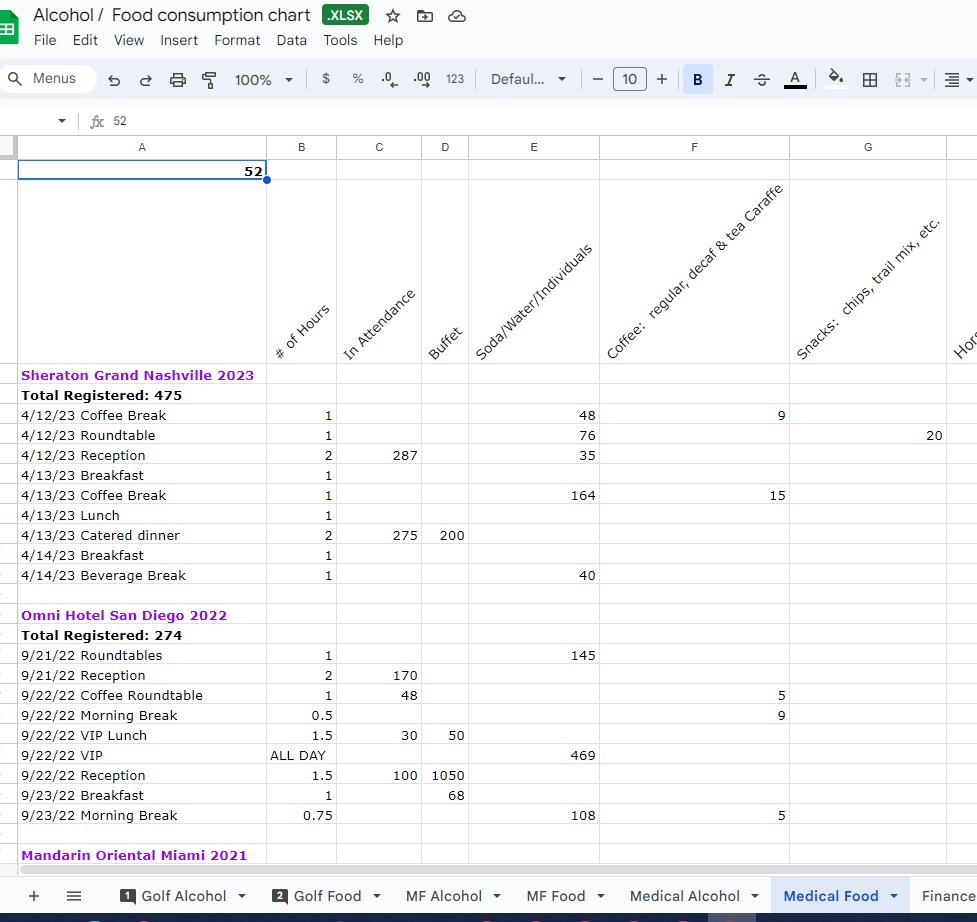Click the font size field showing 10

coord(629,79)
